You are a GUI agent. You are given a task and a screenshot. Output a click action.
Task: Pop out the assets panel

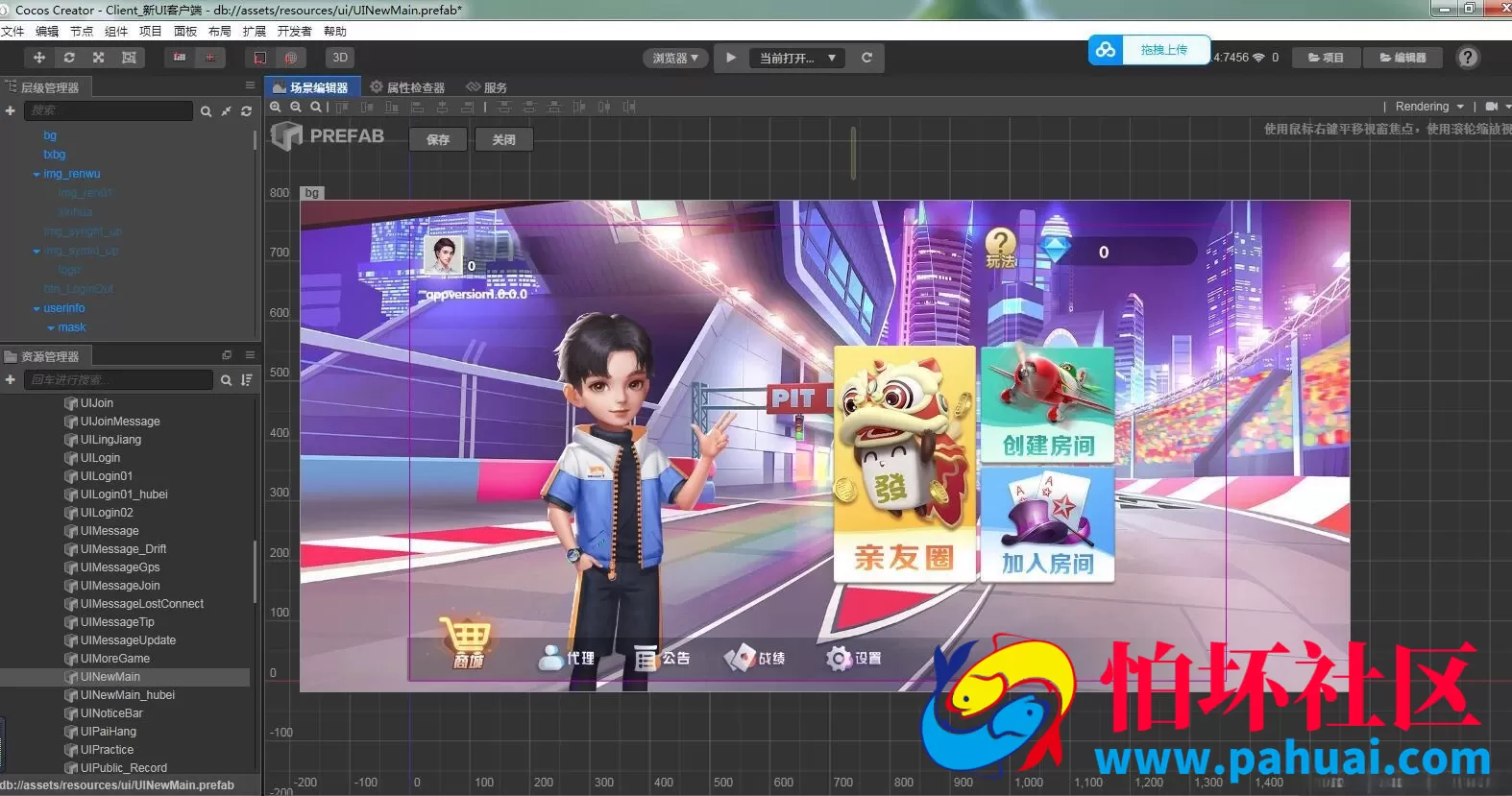[x=227, y=355]
